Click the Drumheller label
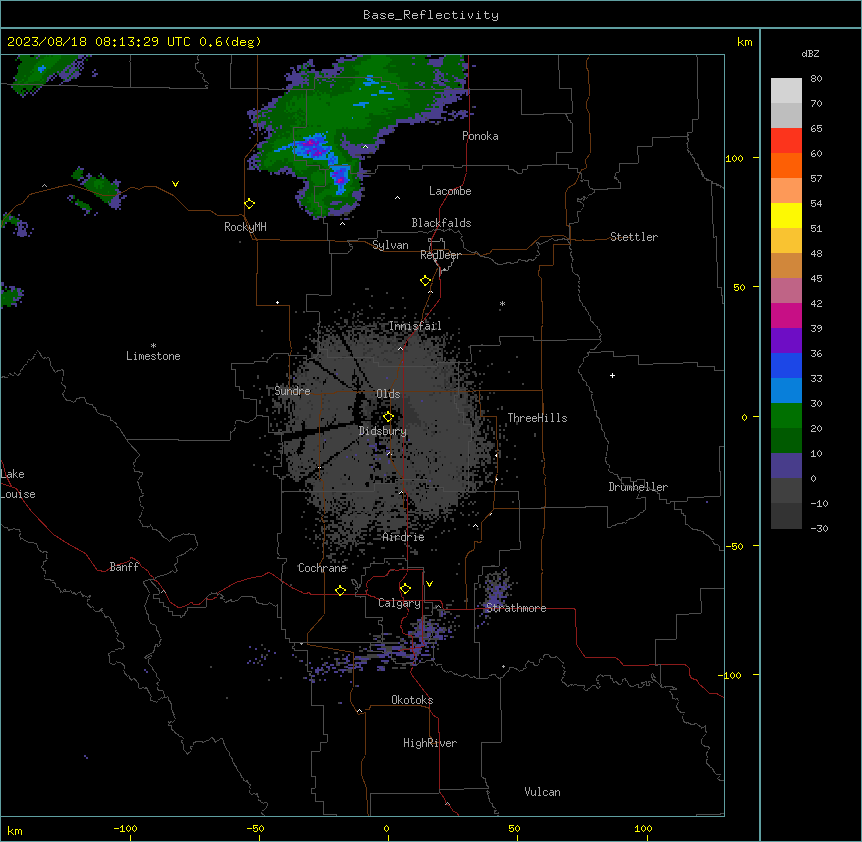Image resolution: width=862 pixels, height=842 pixels. point(638,487)
